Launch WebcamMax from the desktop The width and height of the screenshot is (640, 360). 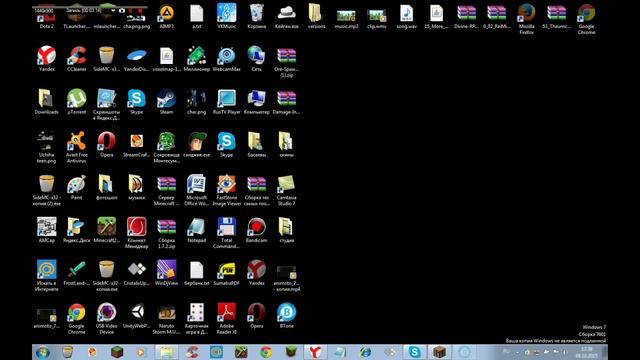(x=227, y=59)
